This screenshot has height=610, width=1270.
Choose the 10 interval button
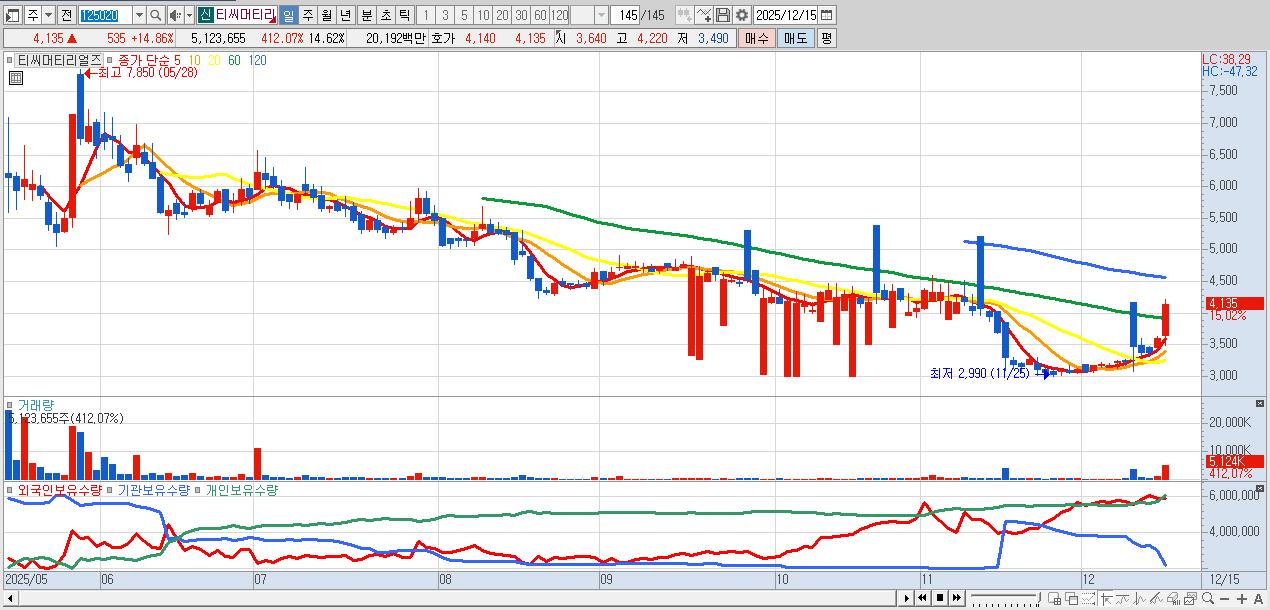coord(483,15)
